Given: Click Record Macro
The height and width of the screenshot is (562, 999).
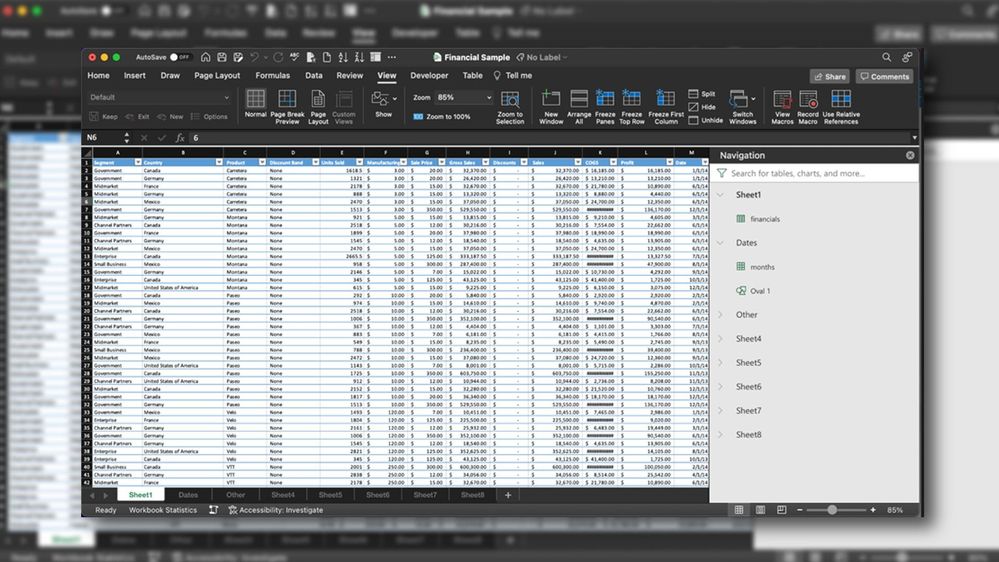Looking at the screenshot, I should [x=808, y=106].
